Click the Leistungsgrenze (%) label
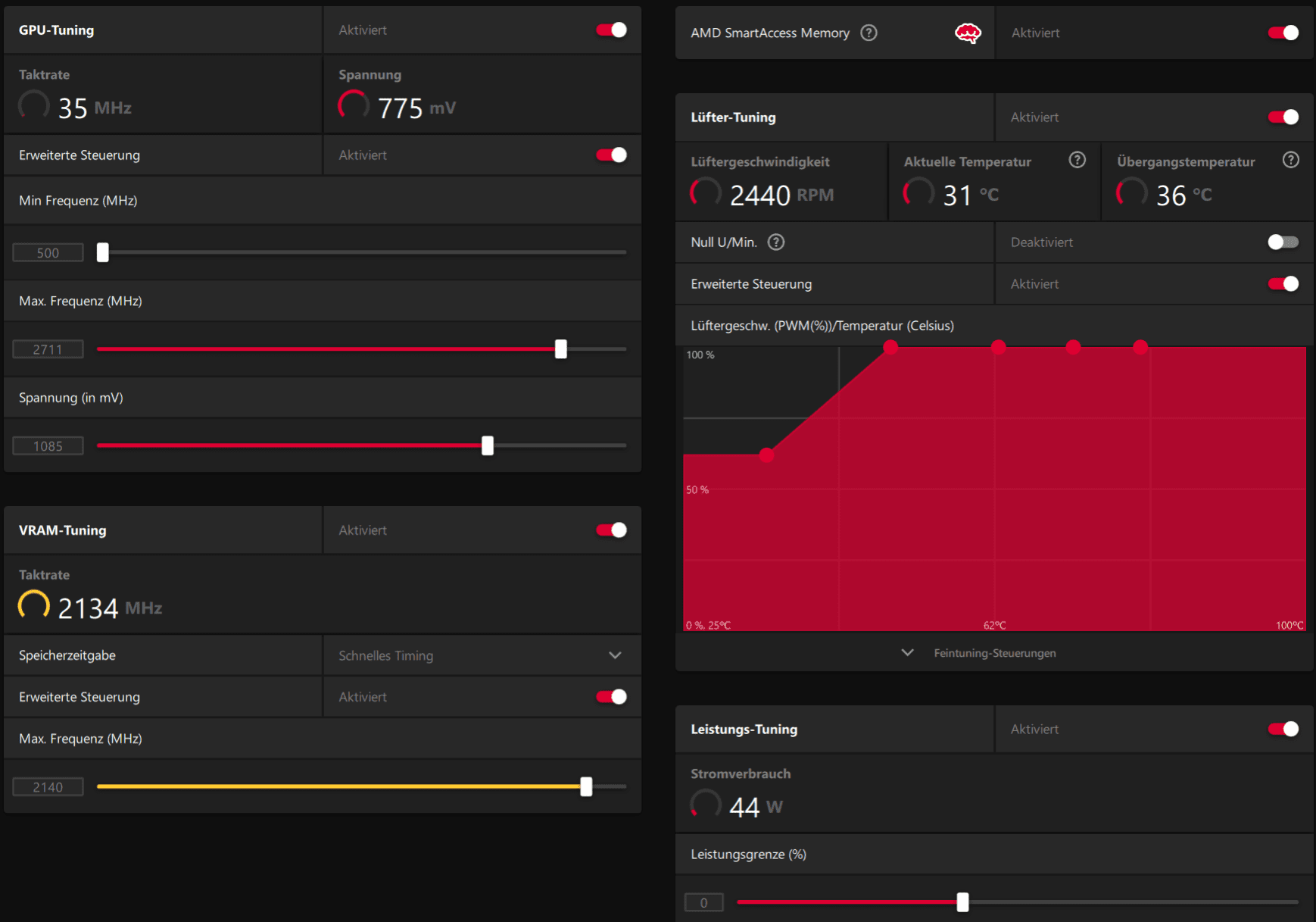Image resolution: width=1316 pixels, height=922 pixels. tap(748, 855)
